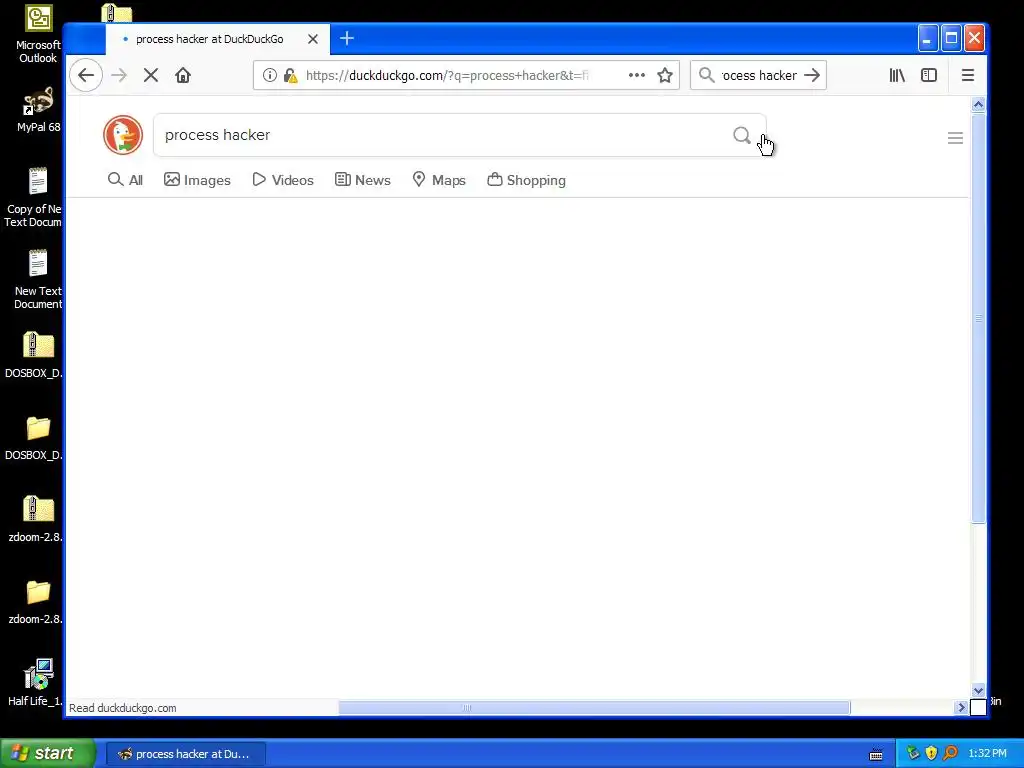
Task: Submit browser search with arrow button
Action: tap(812, 75)
